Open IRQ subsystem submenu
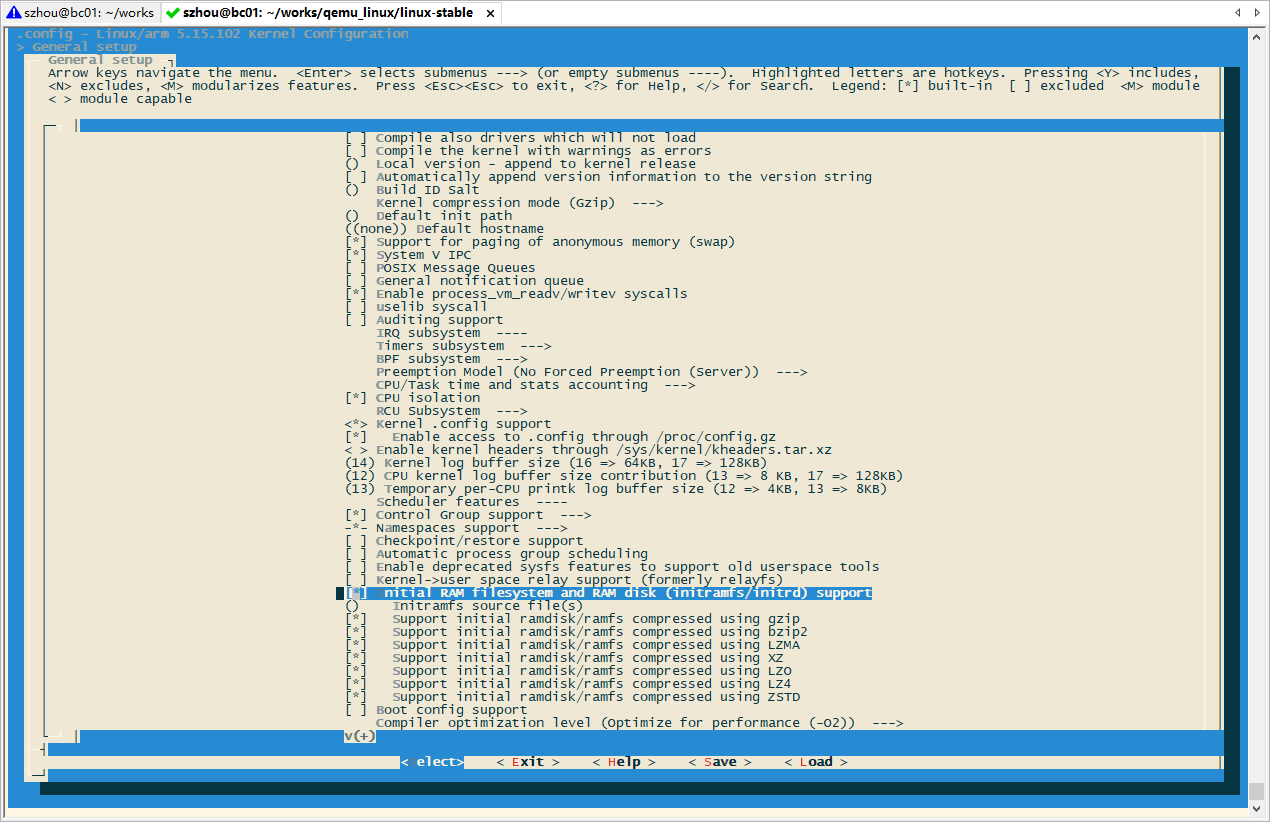This screenshot has width=1270, height=822. [452, 333]
